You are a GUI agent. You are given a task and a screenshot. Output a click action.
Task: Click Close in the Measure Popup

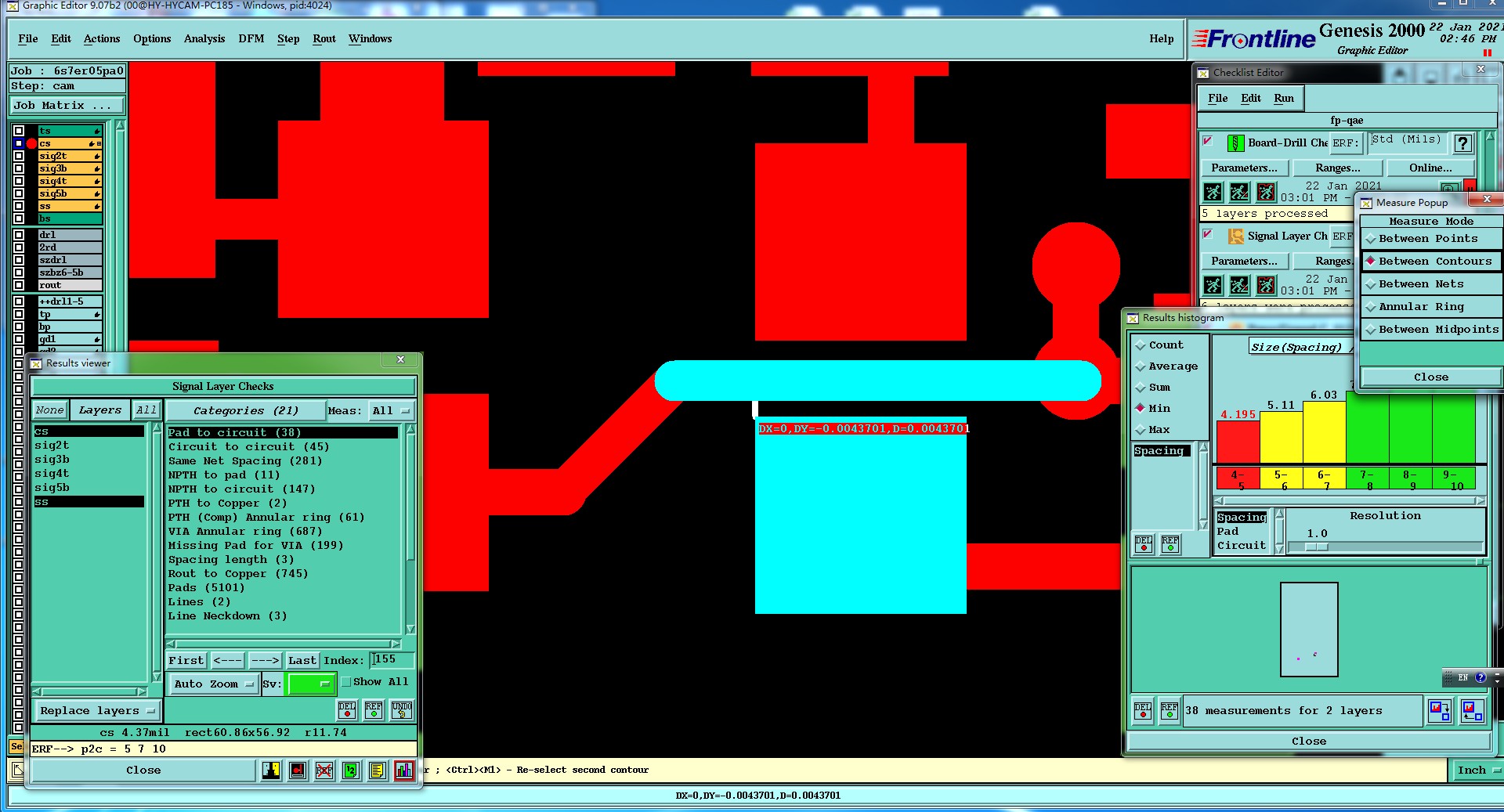tap(1430, 377)
